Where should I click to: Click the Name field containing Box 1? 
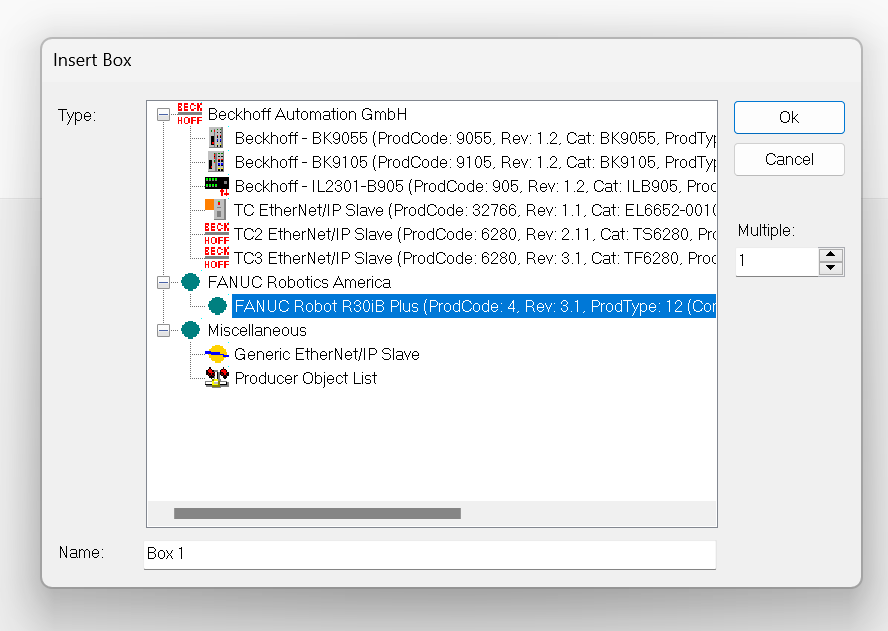coord(430,554)
